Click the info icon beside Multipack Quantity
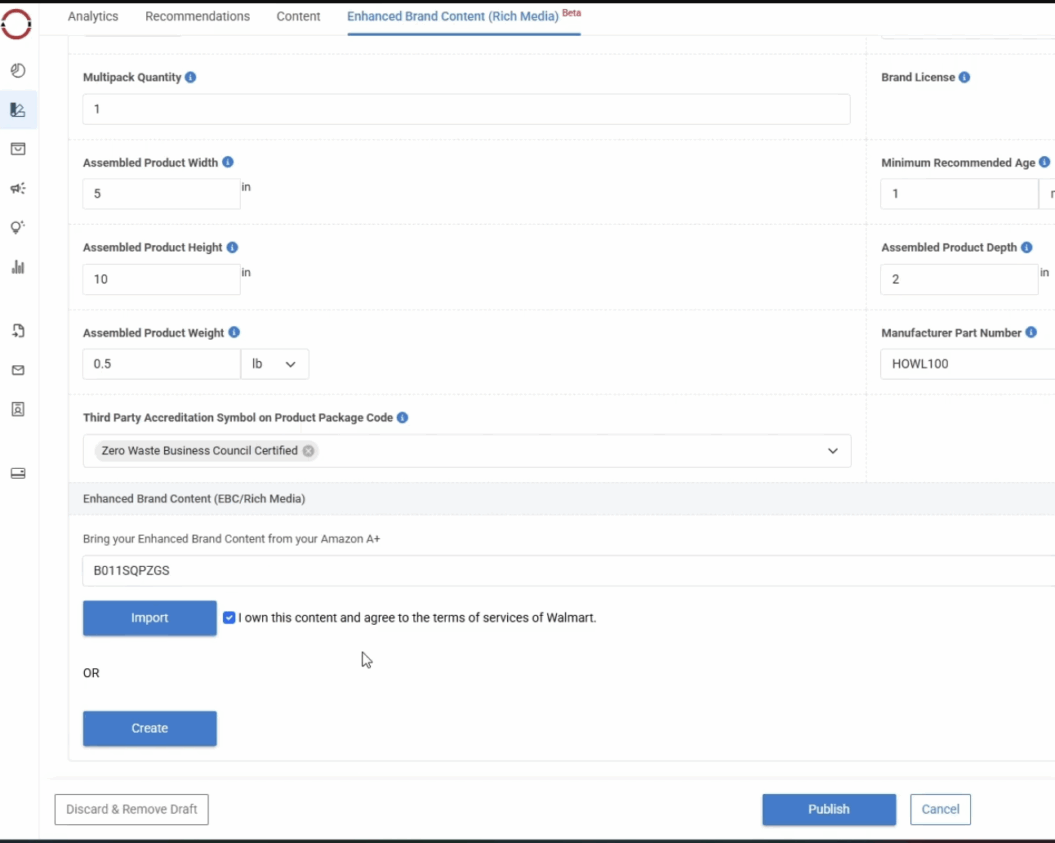The width and height of the screenshot is (1055, 843). click(x=192, y=77)
